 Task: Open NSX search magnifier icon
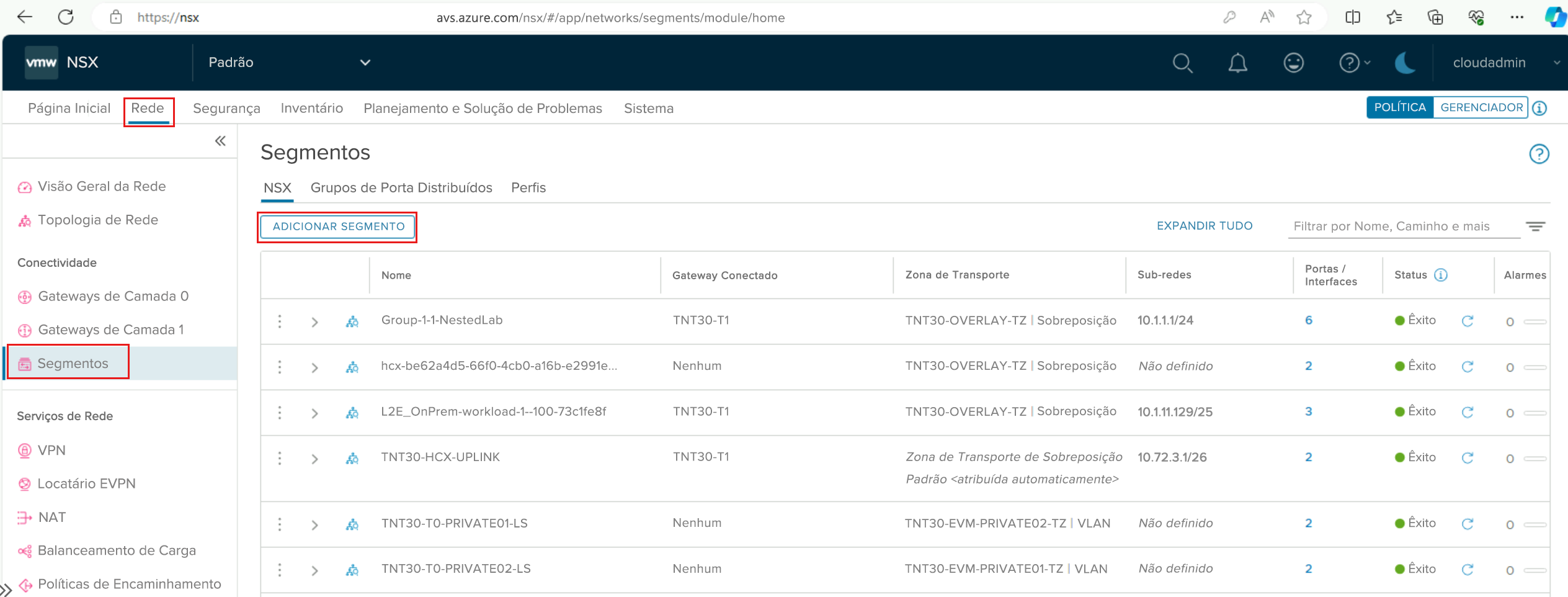pyautogui.click(x=1183, y=63)
